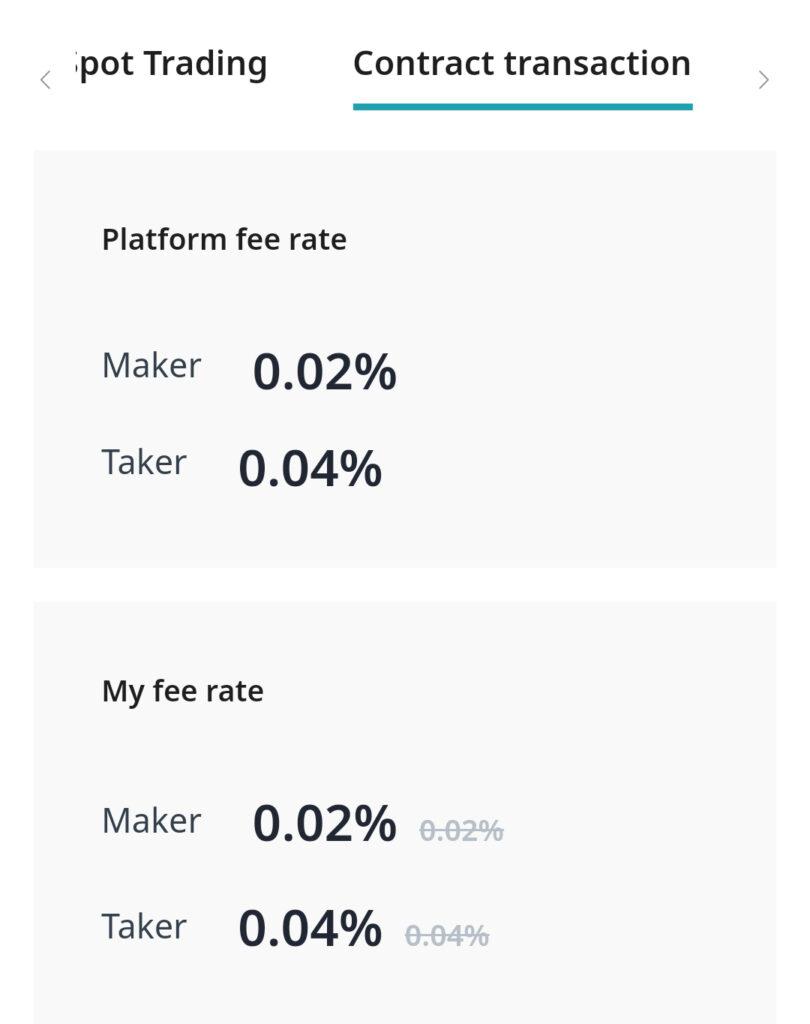Click the strikethrough 0.04% original taker rate
810x1024 pixels.
pos(447,936)
